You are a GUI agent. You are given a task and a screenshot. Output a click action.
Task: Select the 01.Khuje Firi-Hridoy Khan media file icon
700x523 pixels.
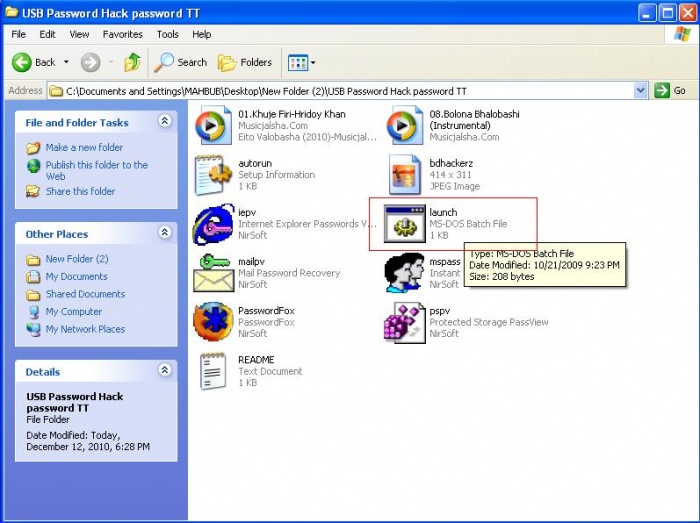(x=214, y=125)
